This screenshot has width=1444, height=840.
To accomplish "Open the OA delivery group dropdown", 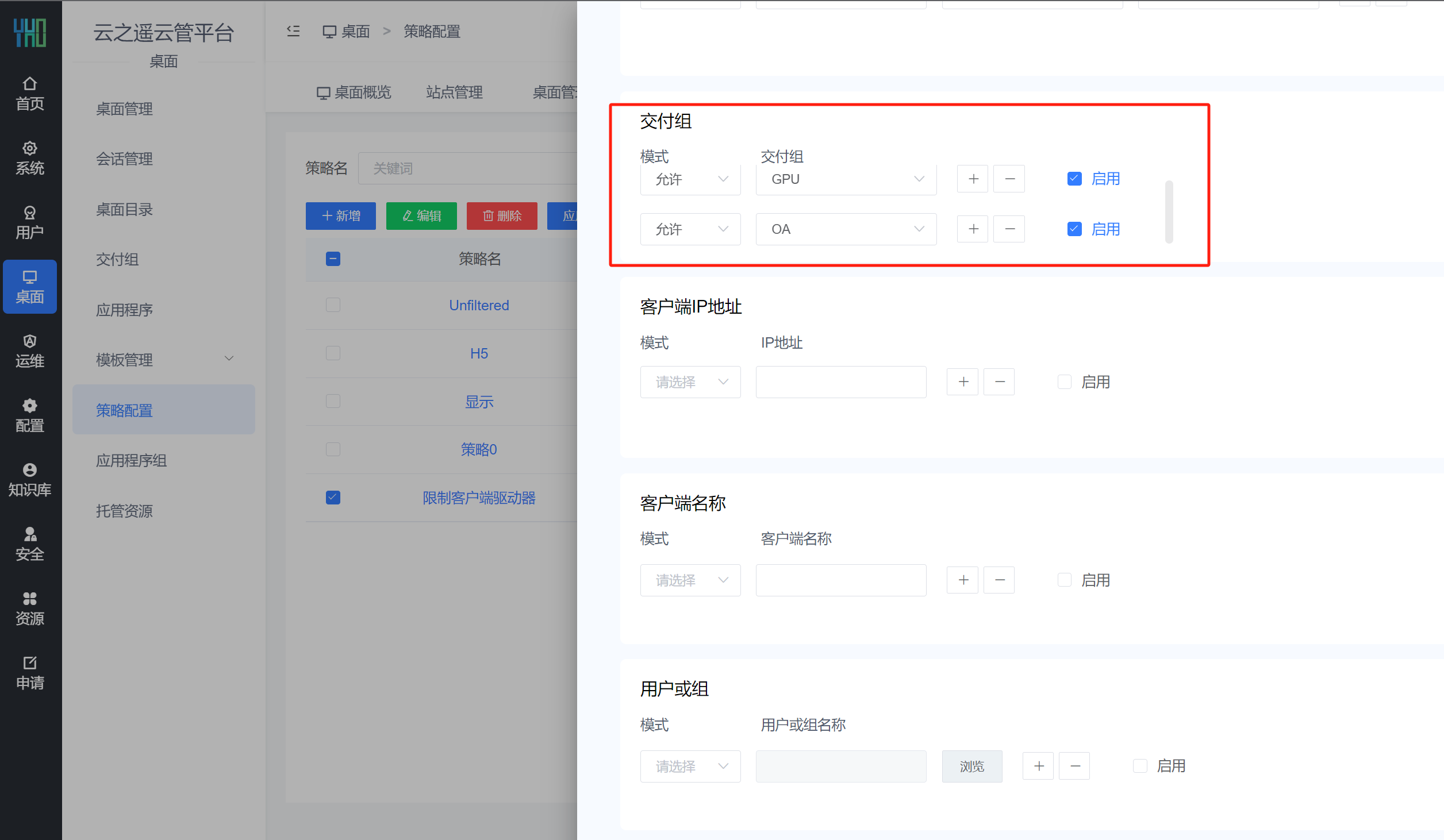I will [846, 229].
